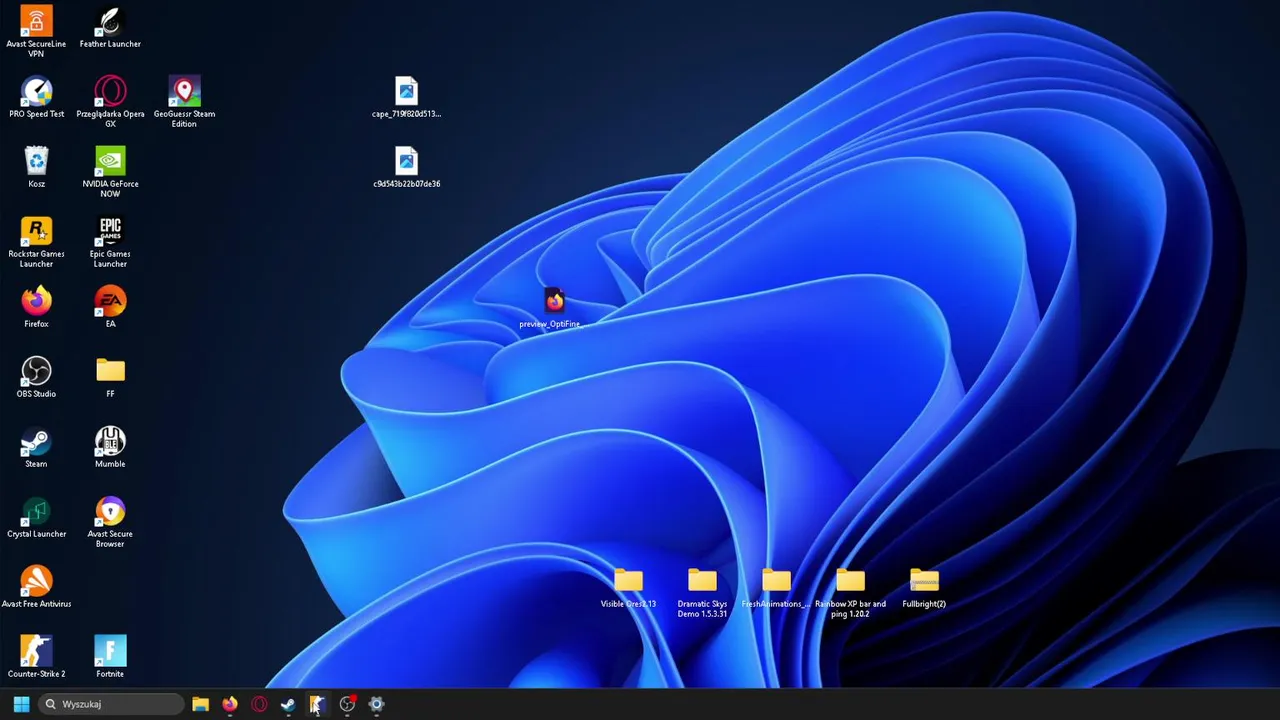The height and width of the screenshot is (720, 1280).
Task: Launch Feather Launcher from desktop
Action: click(110, 27)
